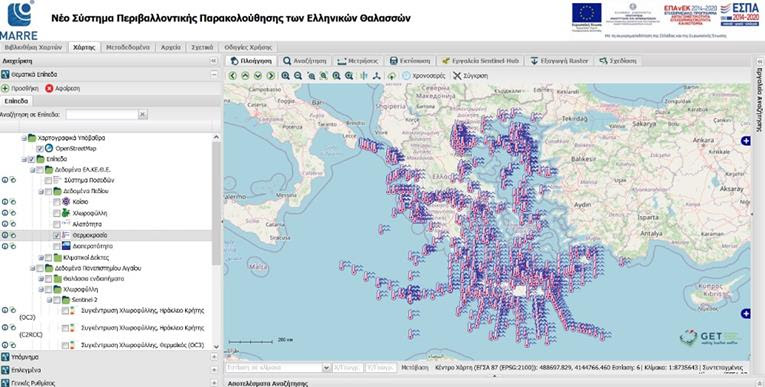Toggle the OpenStreetMap basemap checkbox

click(40, 148)
